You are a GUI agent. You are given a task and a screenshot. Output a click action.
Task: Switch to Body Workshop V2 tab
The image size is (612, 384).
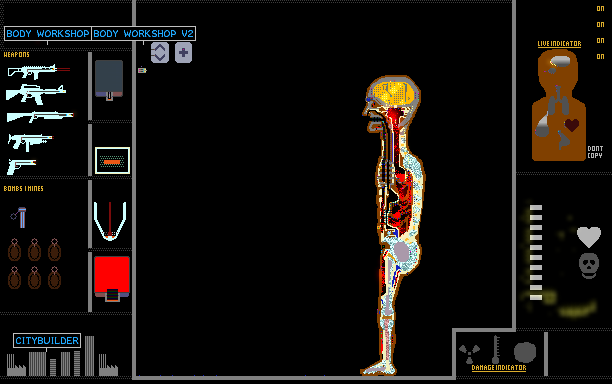(143, 34)
